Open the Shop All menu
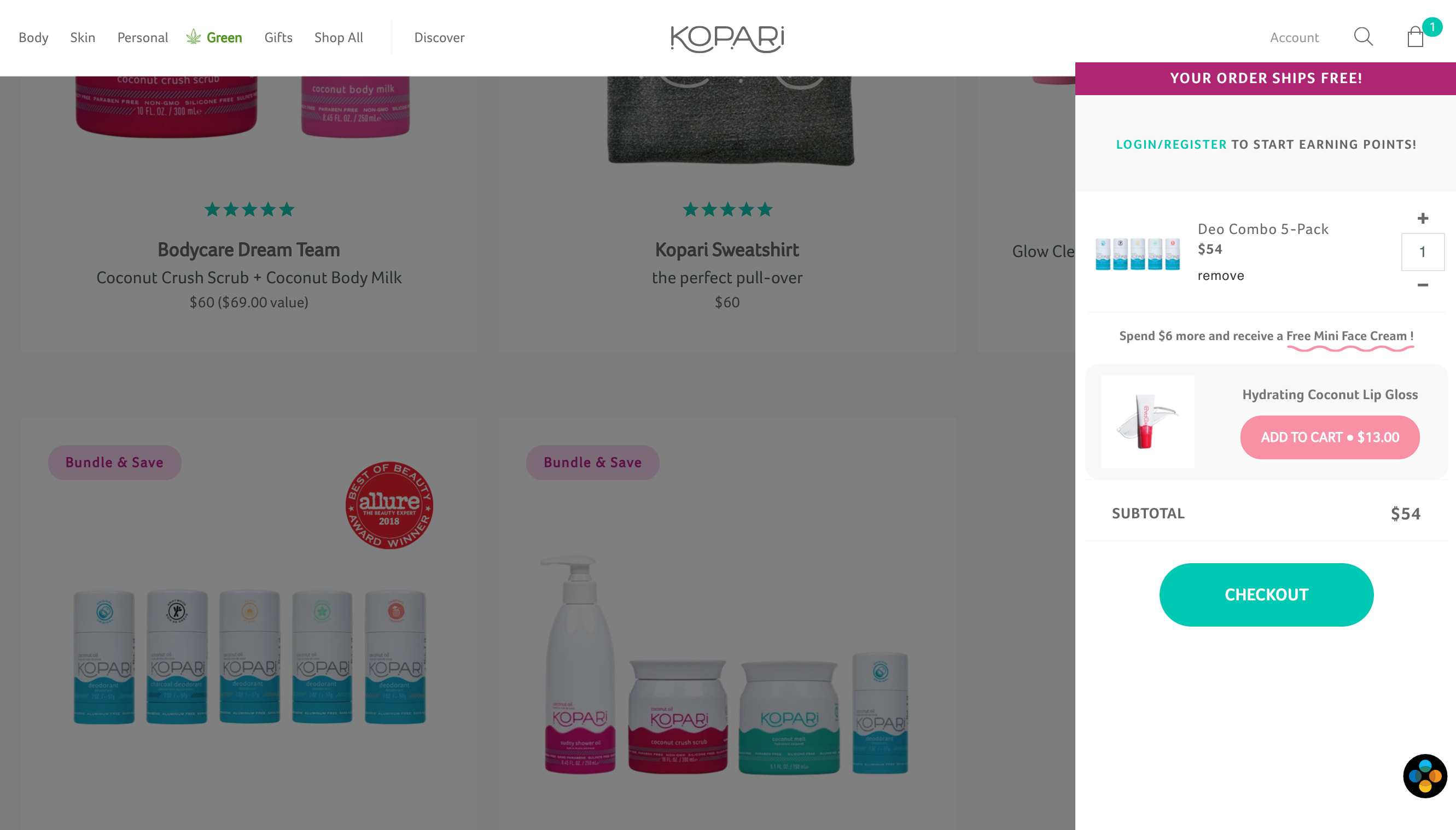1456x830 pixels. [339, 38]
